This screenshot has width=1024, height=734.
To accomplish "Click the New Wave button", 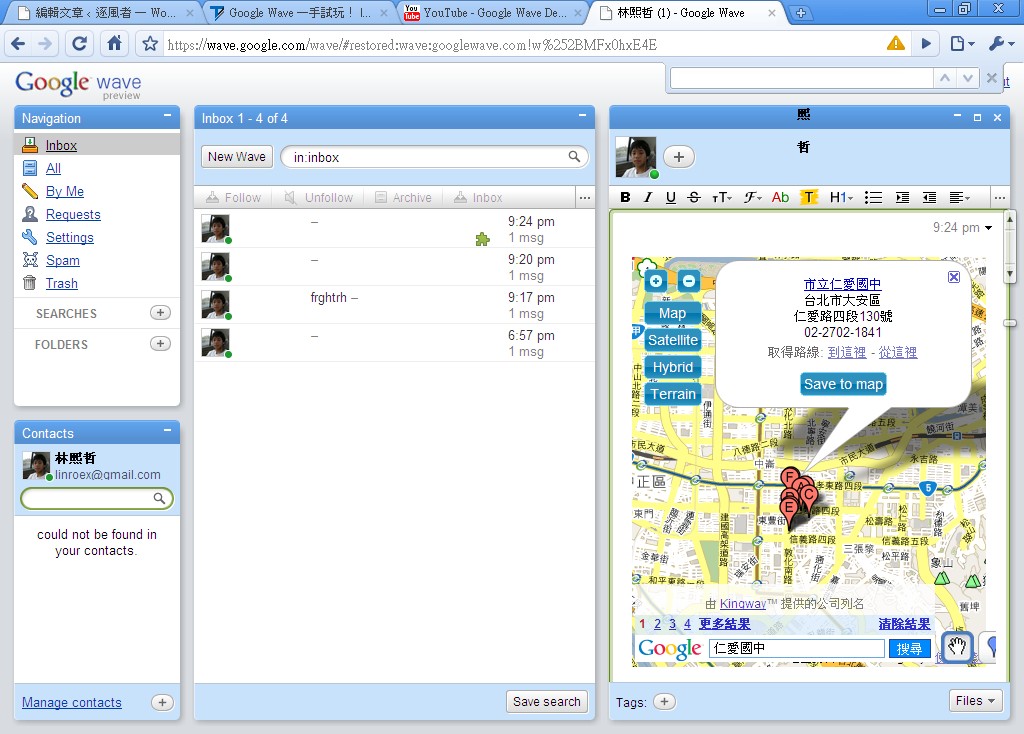I will 236,157.
